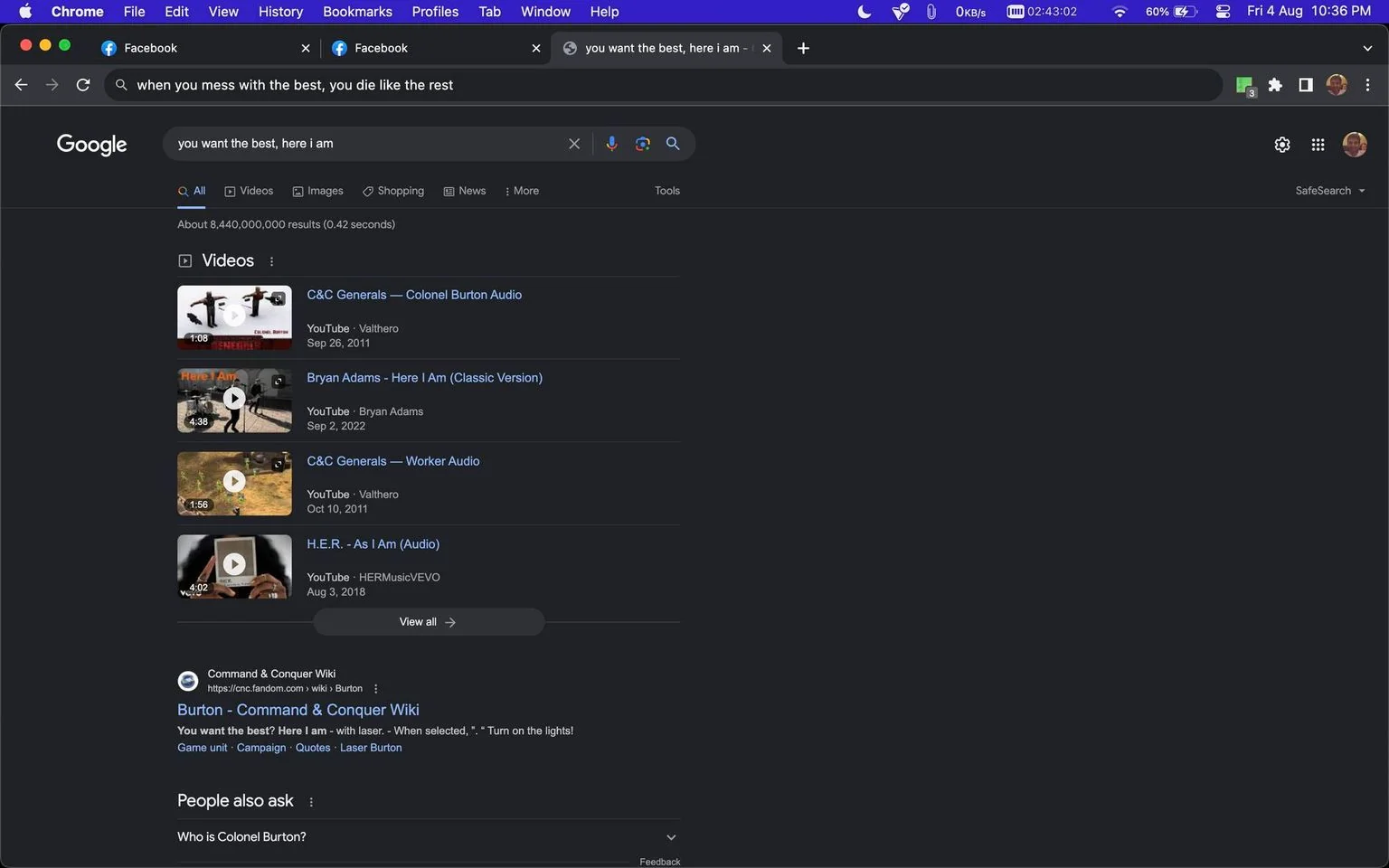Expand the SafeSearch dropdown
Screen dimensions: 1389x868
pyautogui.click(x=1330, y=191)
